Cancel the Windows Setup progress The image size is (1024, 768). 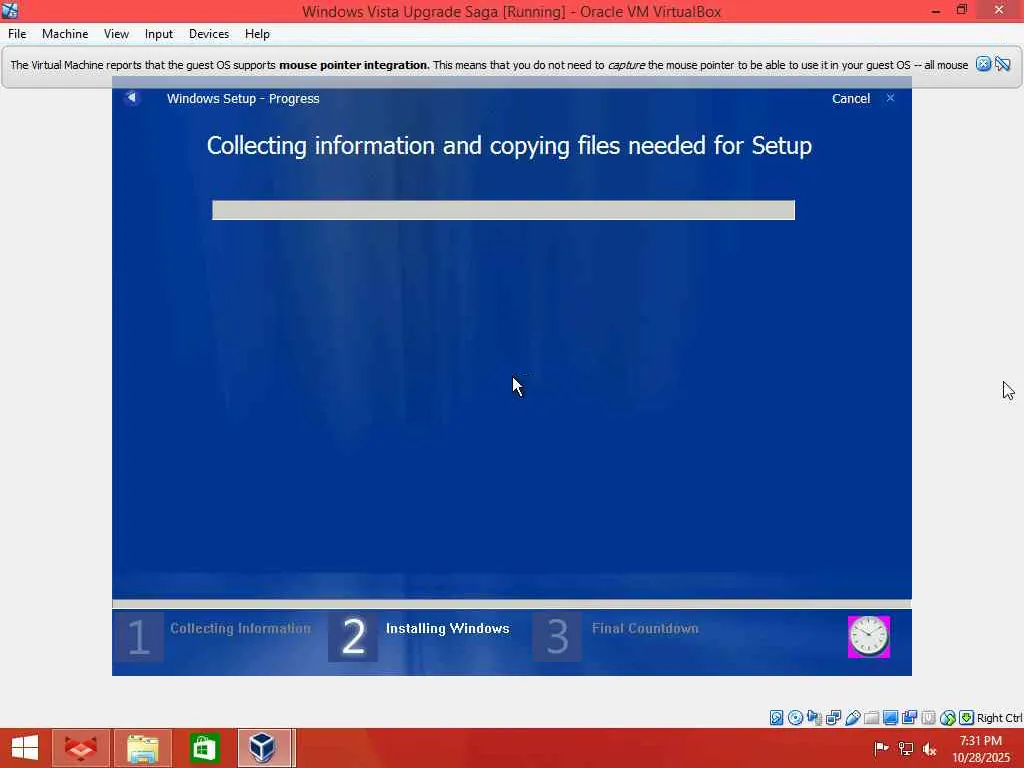[x=851, y=99]
